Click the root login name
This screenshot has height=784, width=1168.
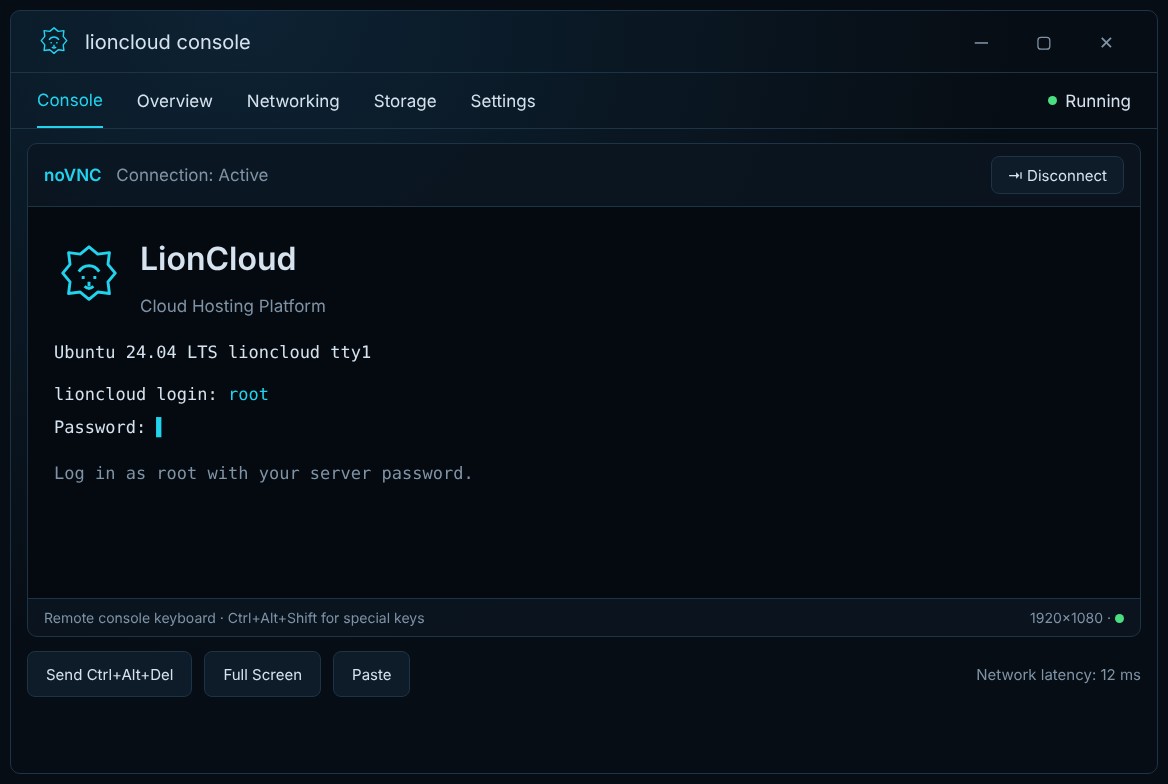click(x=248, y=393)
